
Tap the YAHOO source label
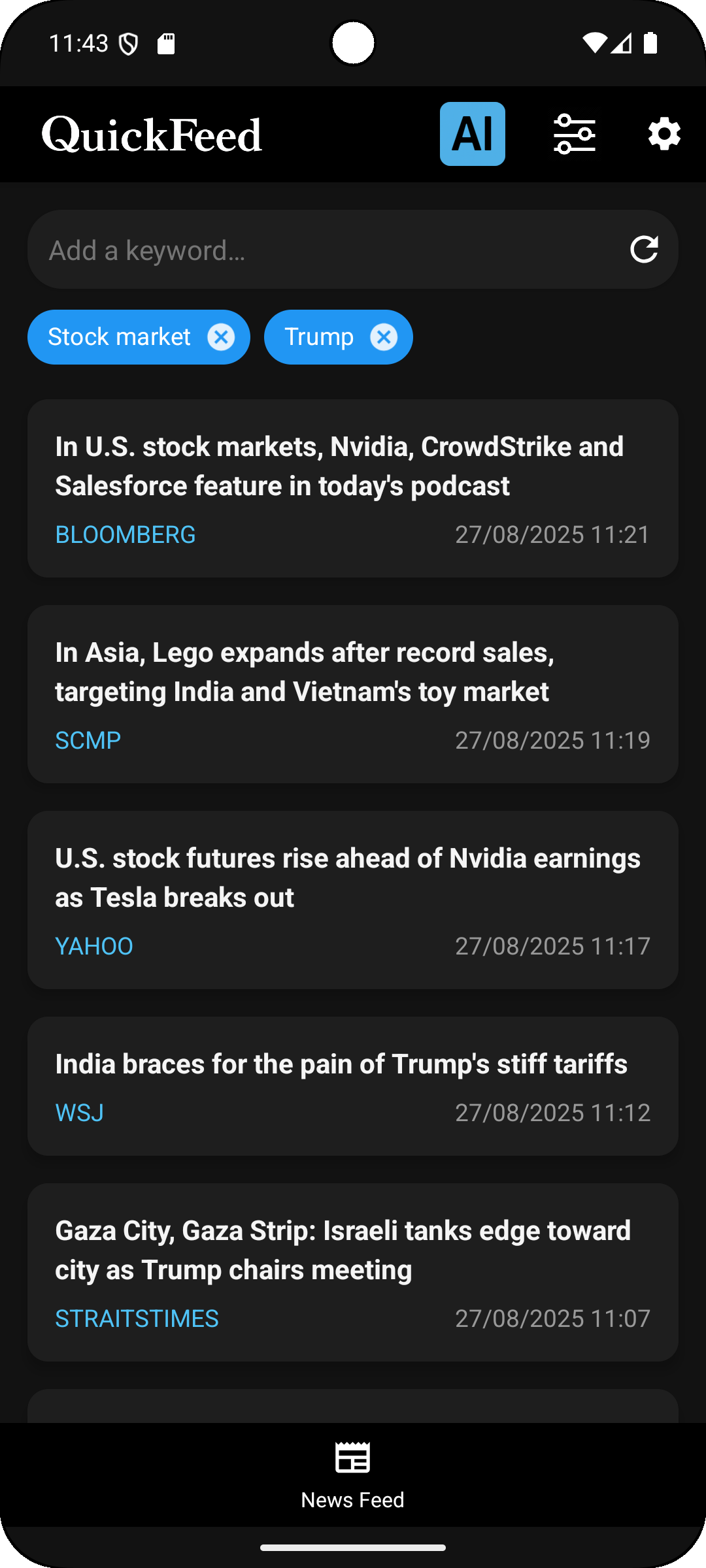click(94, 946)
